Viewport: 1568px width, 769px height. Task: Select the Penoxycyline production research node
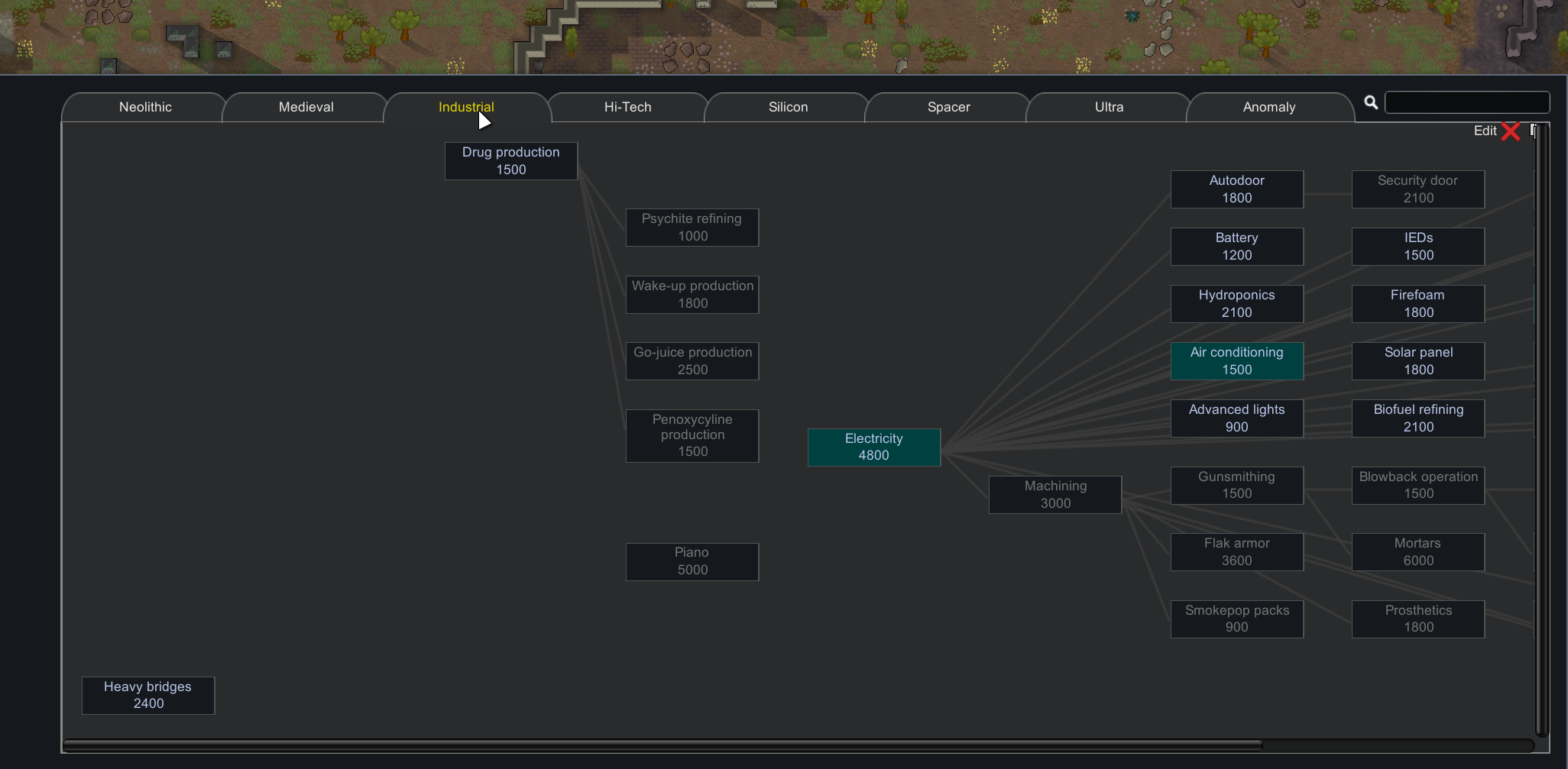pyautogui.click(x=692, y=436)
